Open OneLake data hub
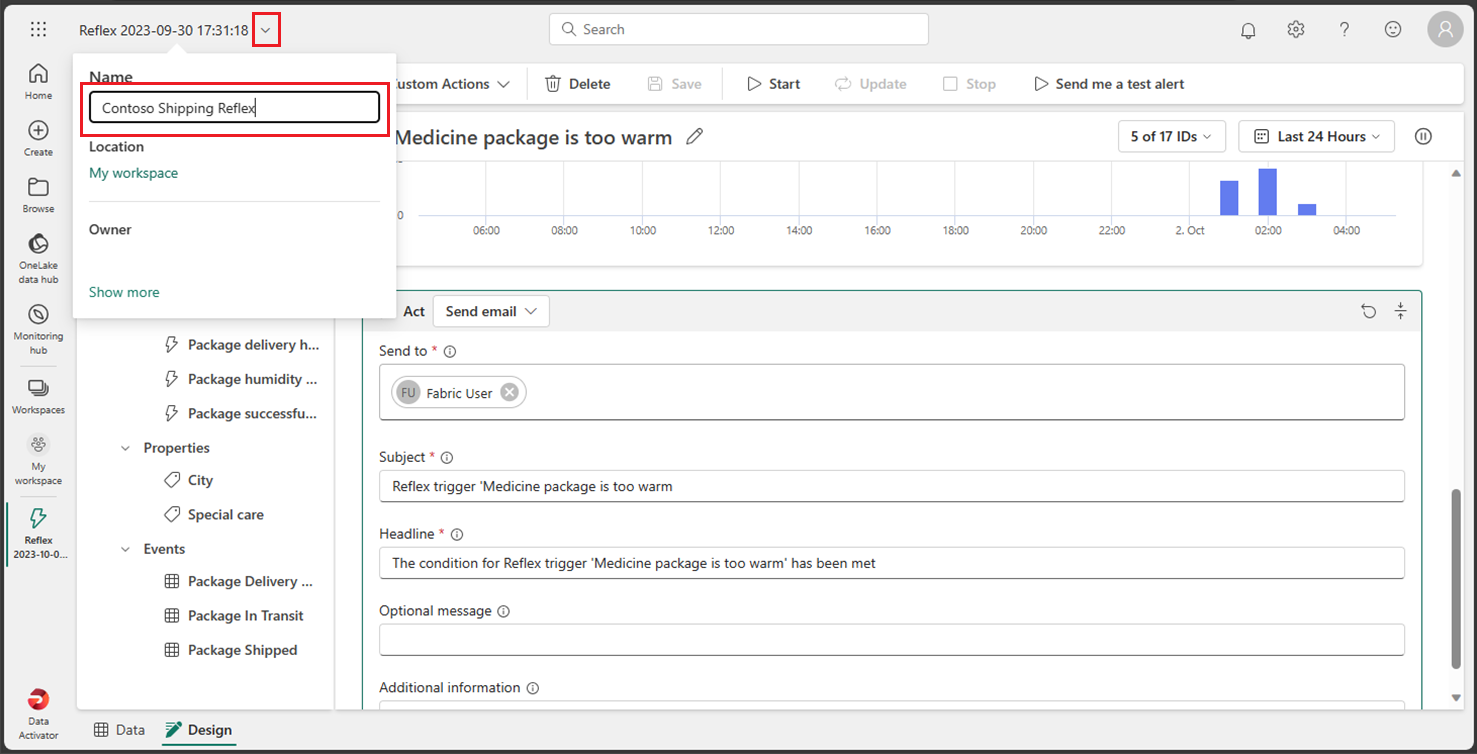Image resolution: width=1477 pixels, height=754 pixels. tap(38, 258)
